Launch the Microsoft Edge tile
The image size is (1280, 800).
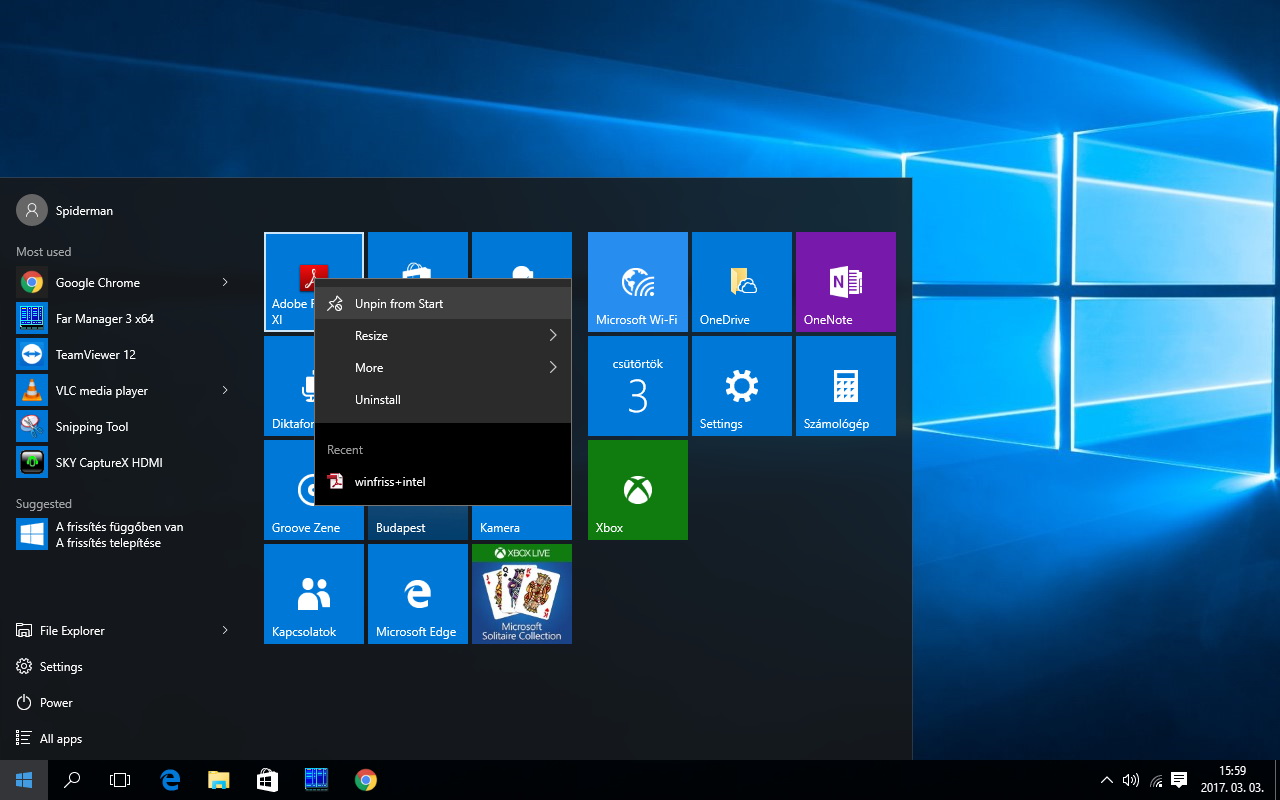click(x=417, y=594)
